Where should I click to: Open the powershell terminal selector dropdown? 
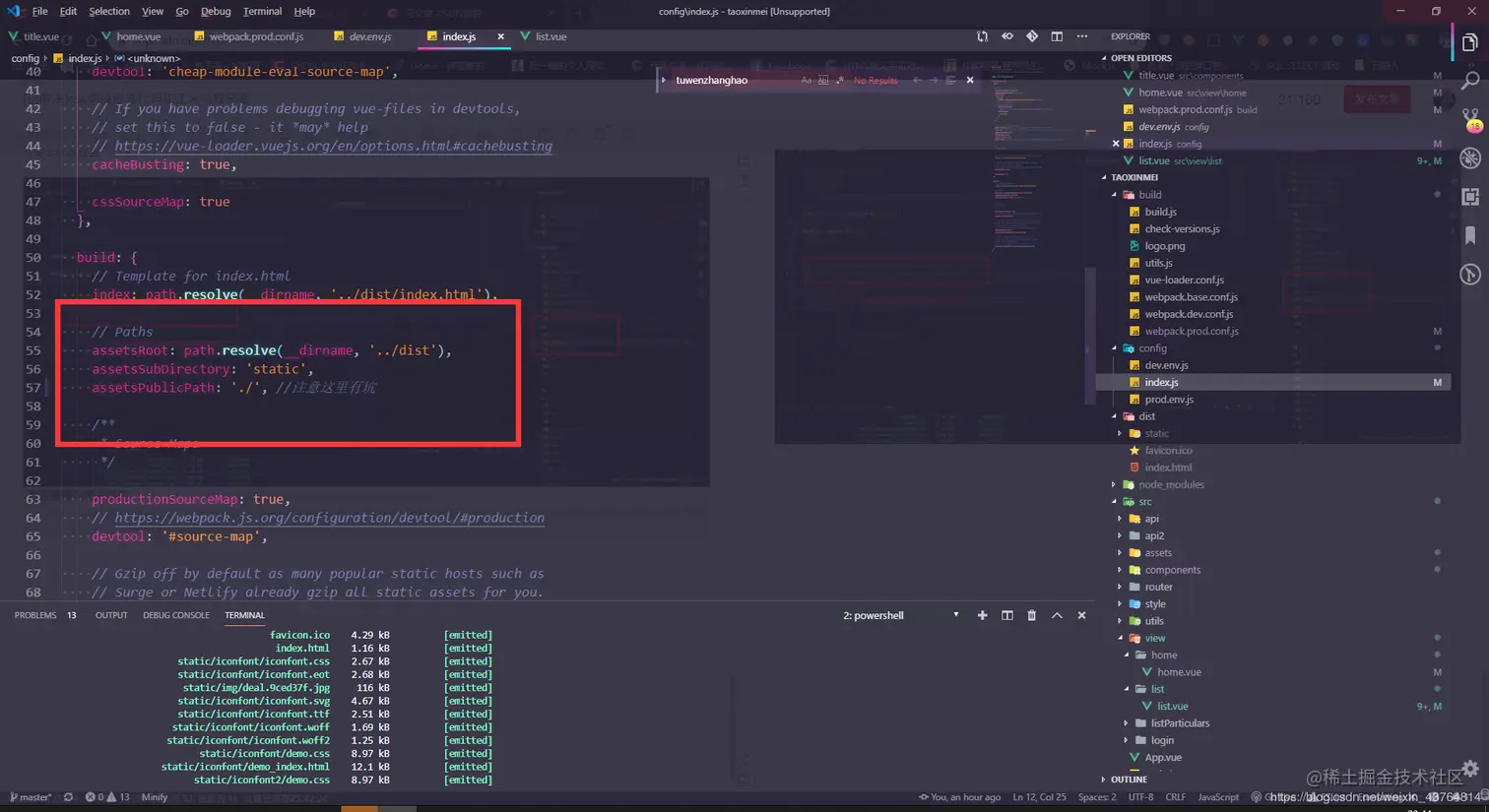900,615
